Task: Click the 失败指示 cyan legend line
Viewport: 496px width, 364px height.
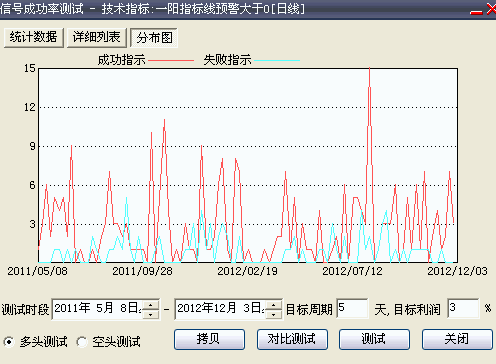Action: coord(277,61)
